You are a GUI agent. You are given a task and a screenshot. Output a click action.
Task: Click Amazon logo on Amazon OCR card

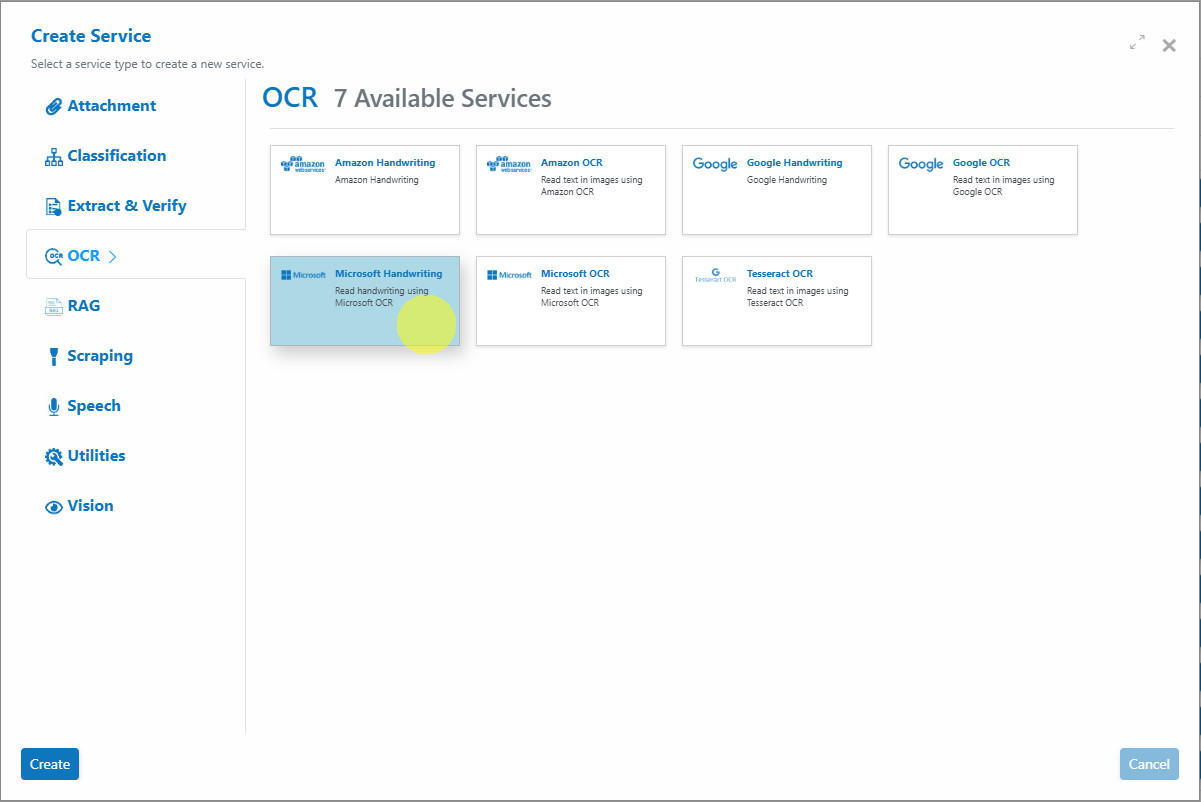(x=509, y=165)
